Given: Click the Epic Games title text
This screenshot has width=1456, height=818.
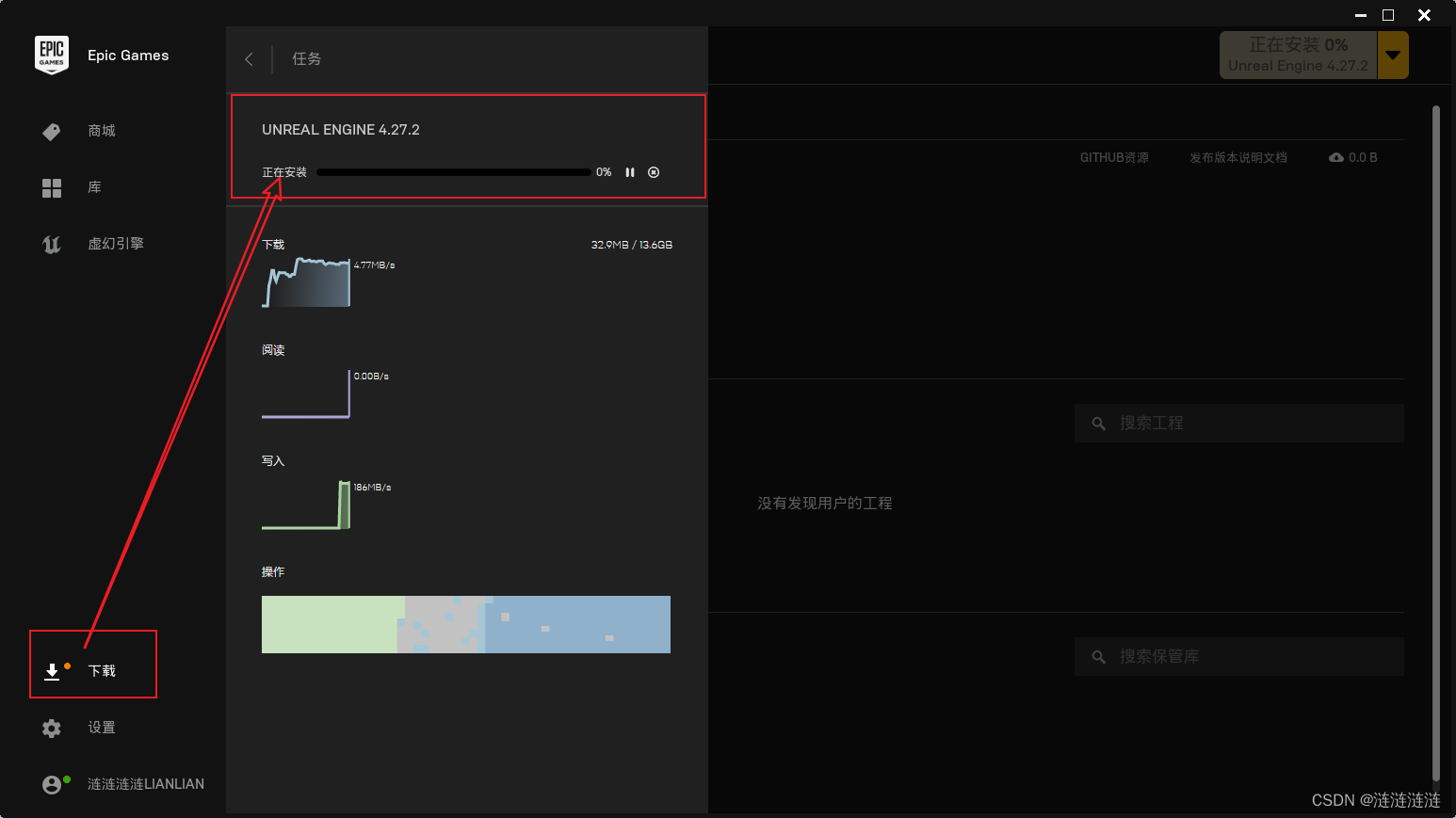Looking at the screenshot, I should pos(128,56).
